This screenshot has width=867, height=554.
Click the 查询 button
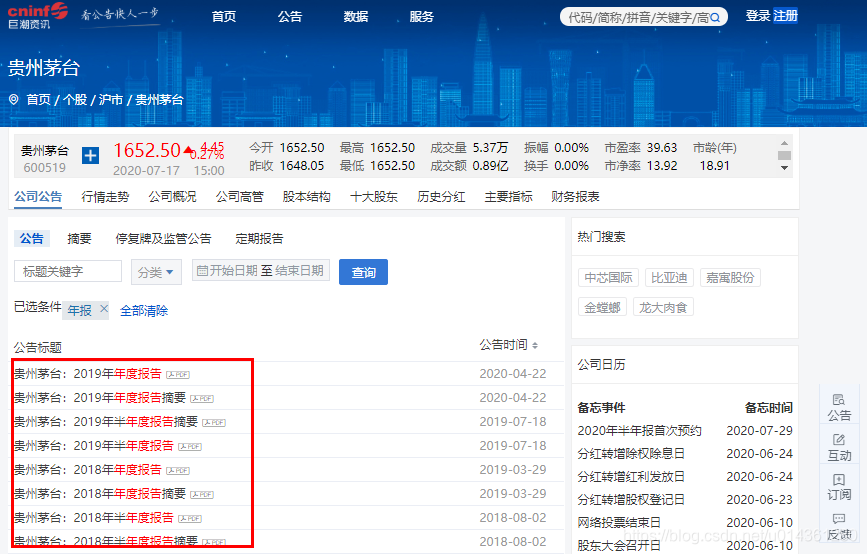[363, 272]
